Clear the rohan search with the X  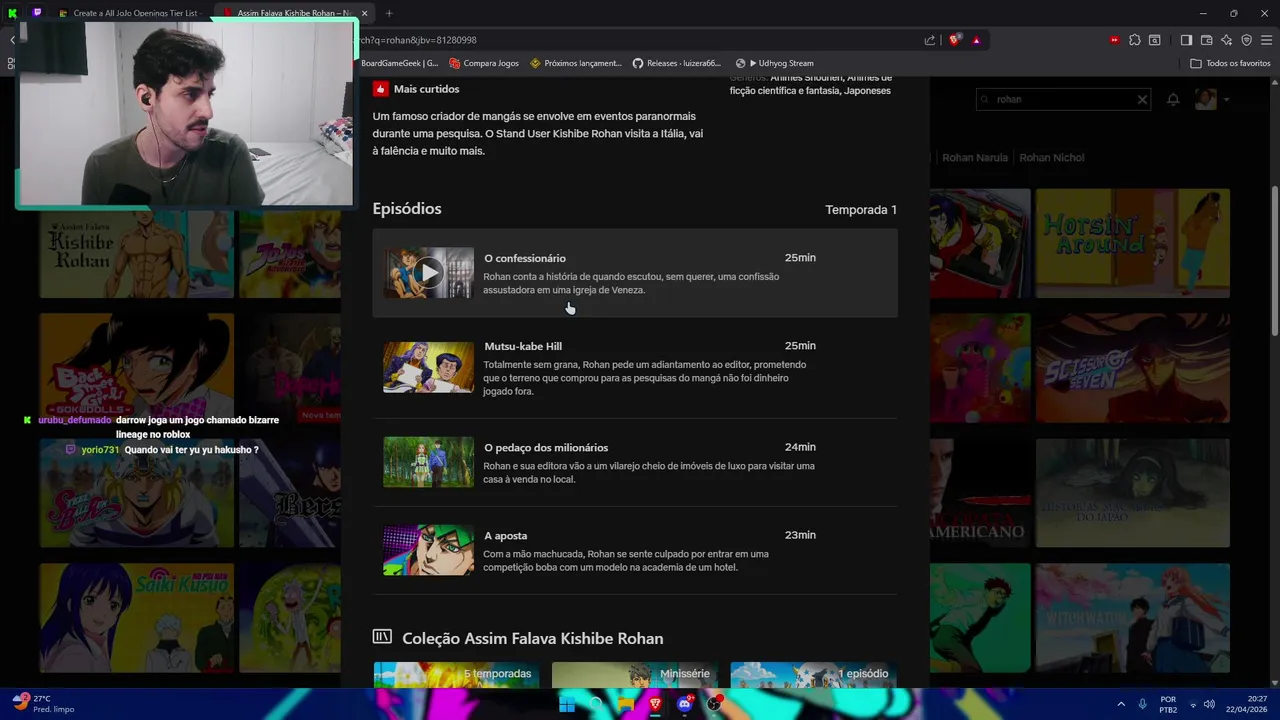1142,99
